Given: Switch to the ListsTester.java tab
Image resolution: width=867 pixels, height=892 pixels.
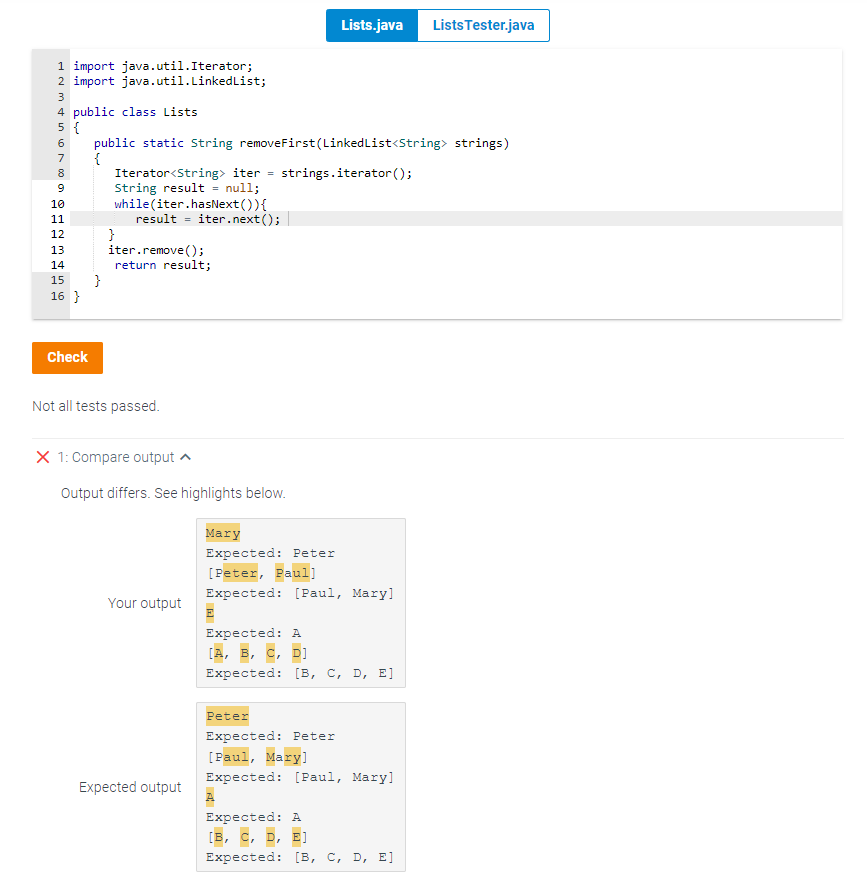Looking at the screenshot, I should pyautogui.click(x=483, y=25).
